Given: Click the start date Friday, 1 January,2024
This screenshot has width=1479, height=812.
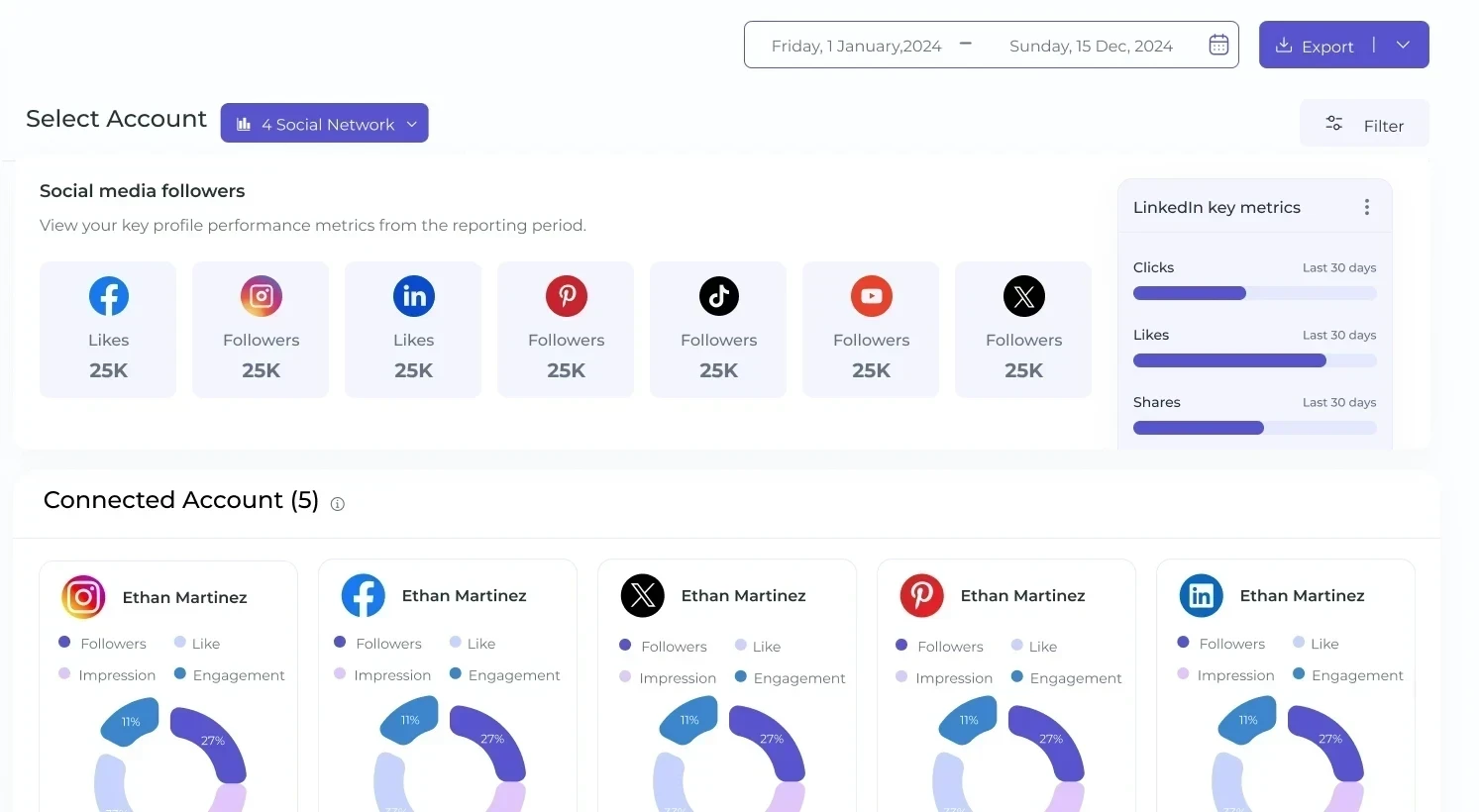Looking at the screenshot, I should [x=856, y=46].
